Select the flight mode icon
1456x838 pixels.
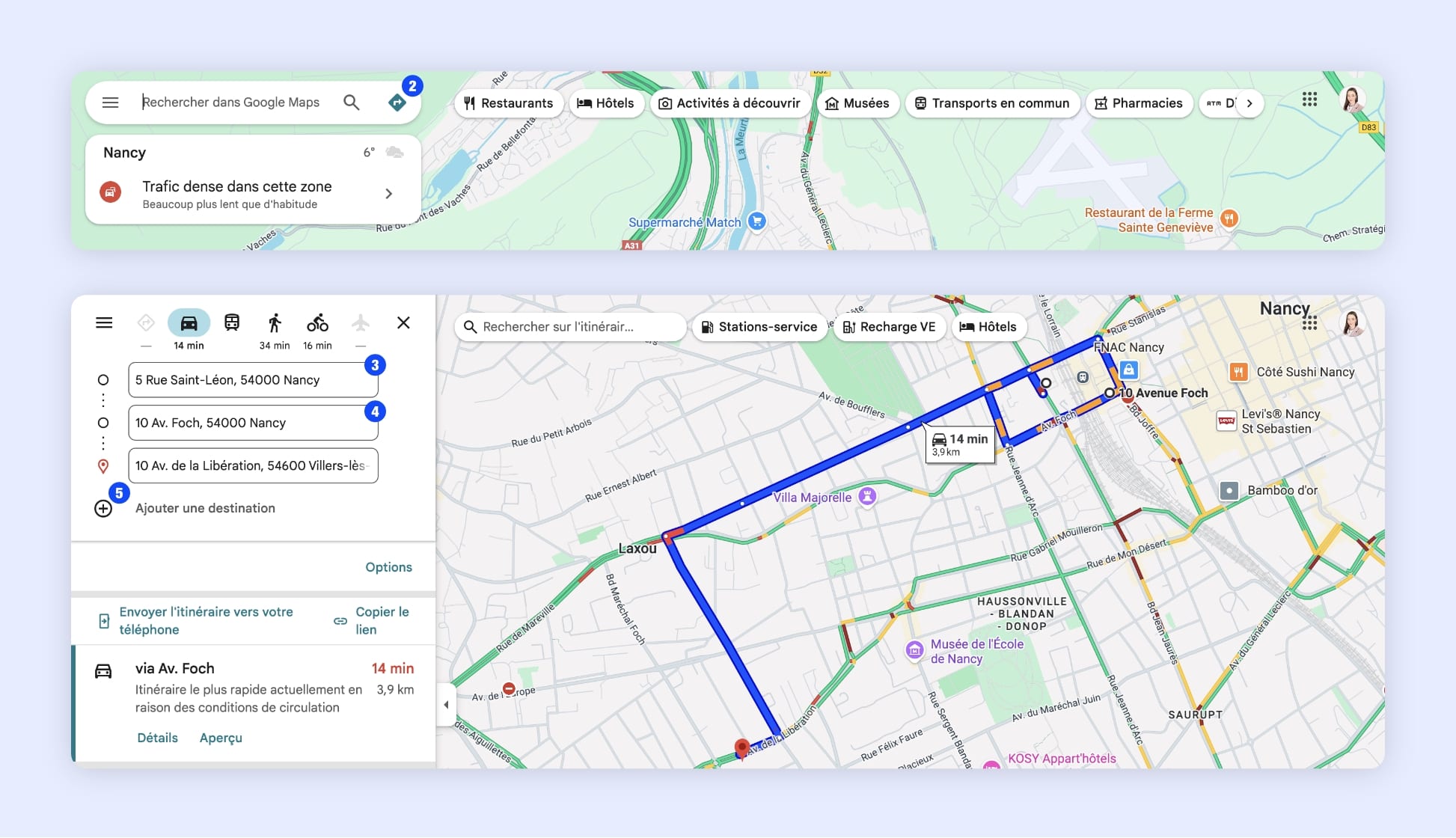pos(361,322)
